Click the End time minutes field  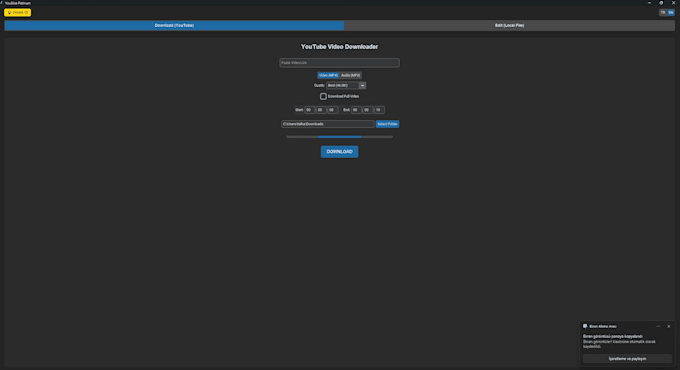pos(367,110)
